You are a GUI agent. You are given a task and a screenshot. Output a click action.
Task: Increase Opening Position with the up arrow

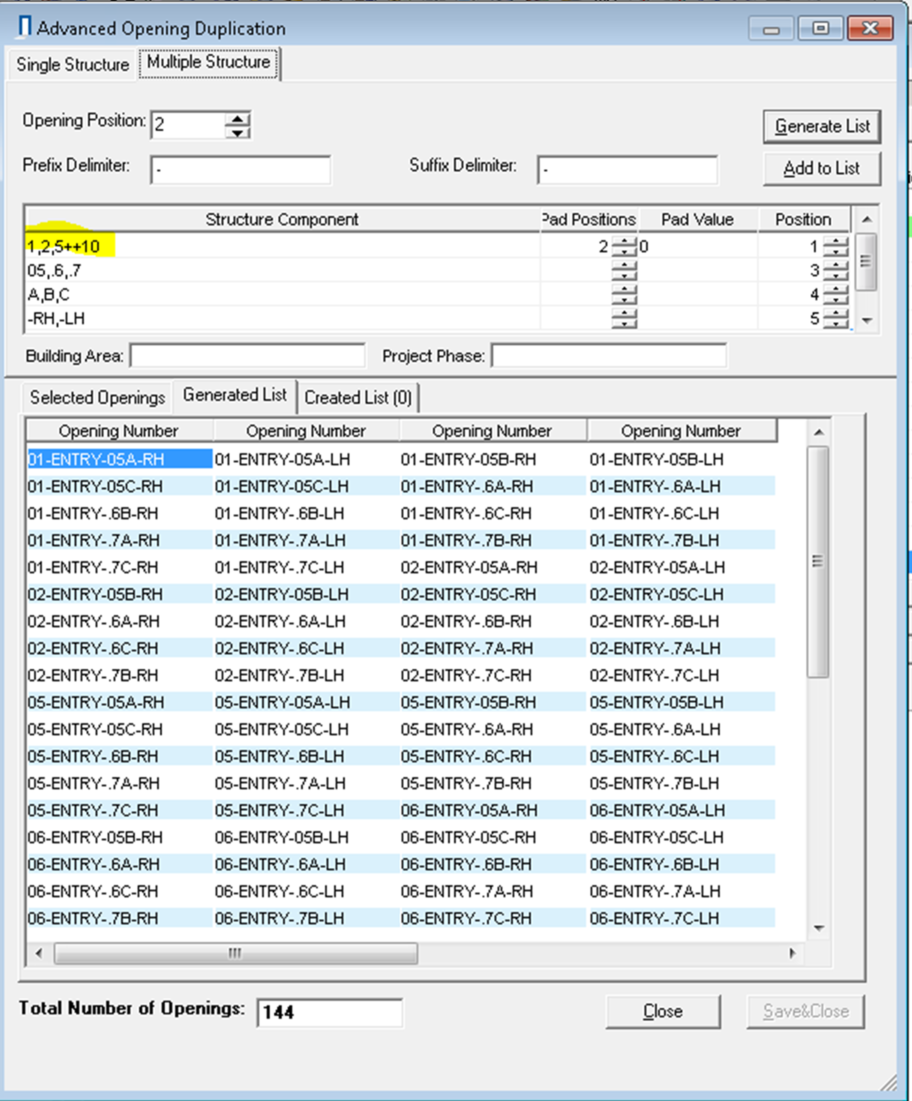[x=238, y=119]
